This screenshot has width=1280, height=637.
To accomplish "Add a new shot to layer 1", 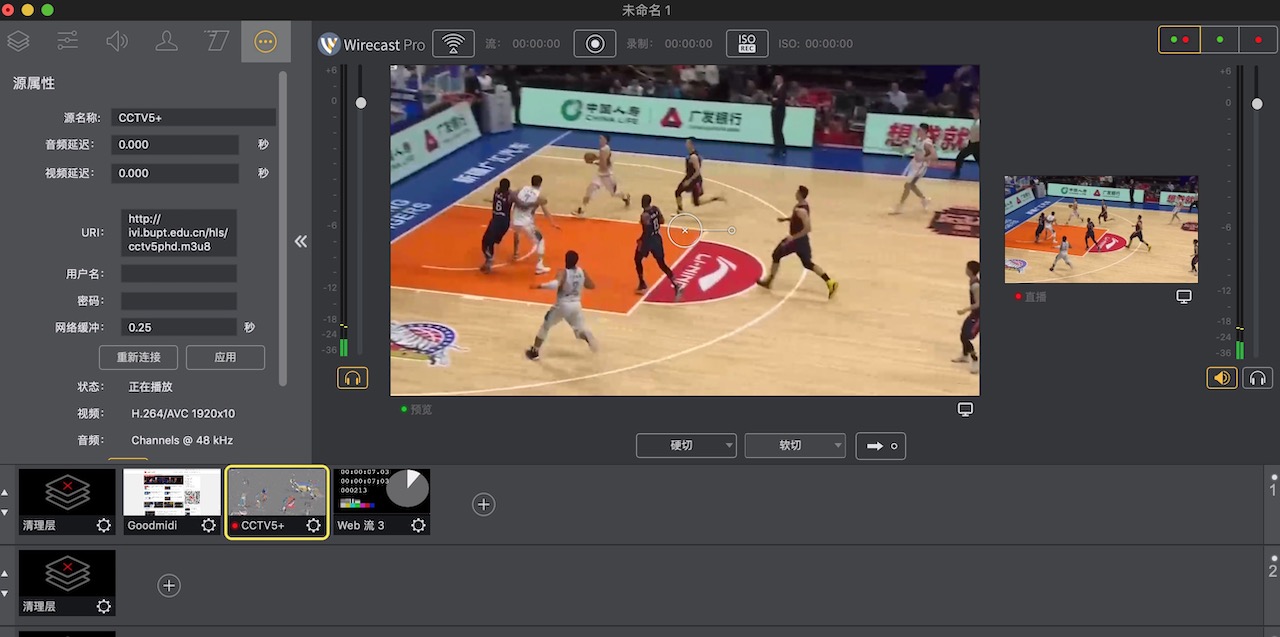I will pos(484,505).
